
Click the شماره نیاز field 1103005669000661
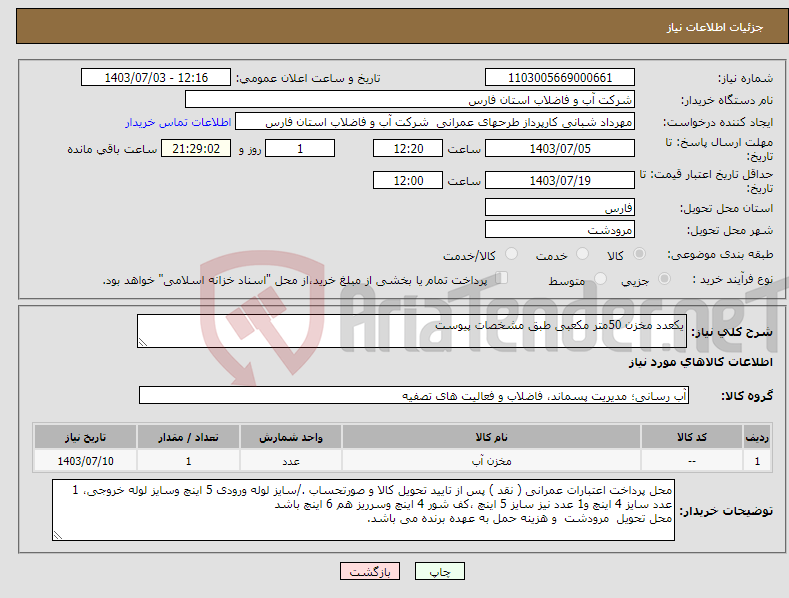(x=560, y=78)
